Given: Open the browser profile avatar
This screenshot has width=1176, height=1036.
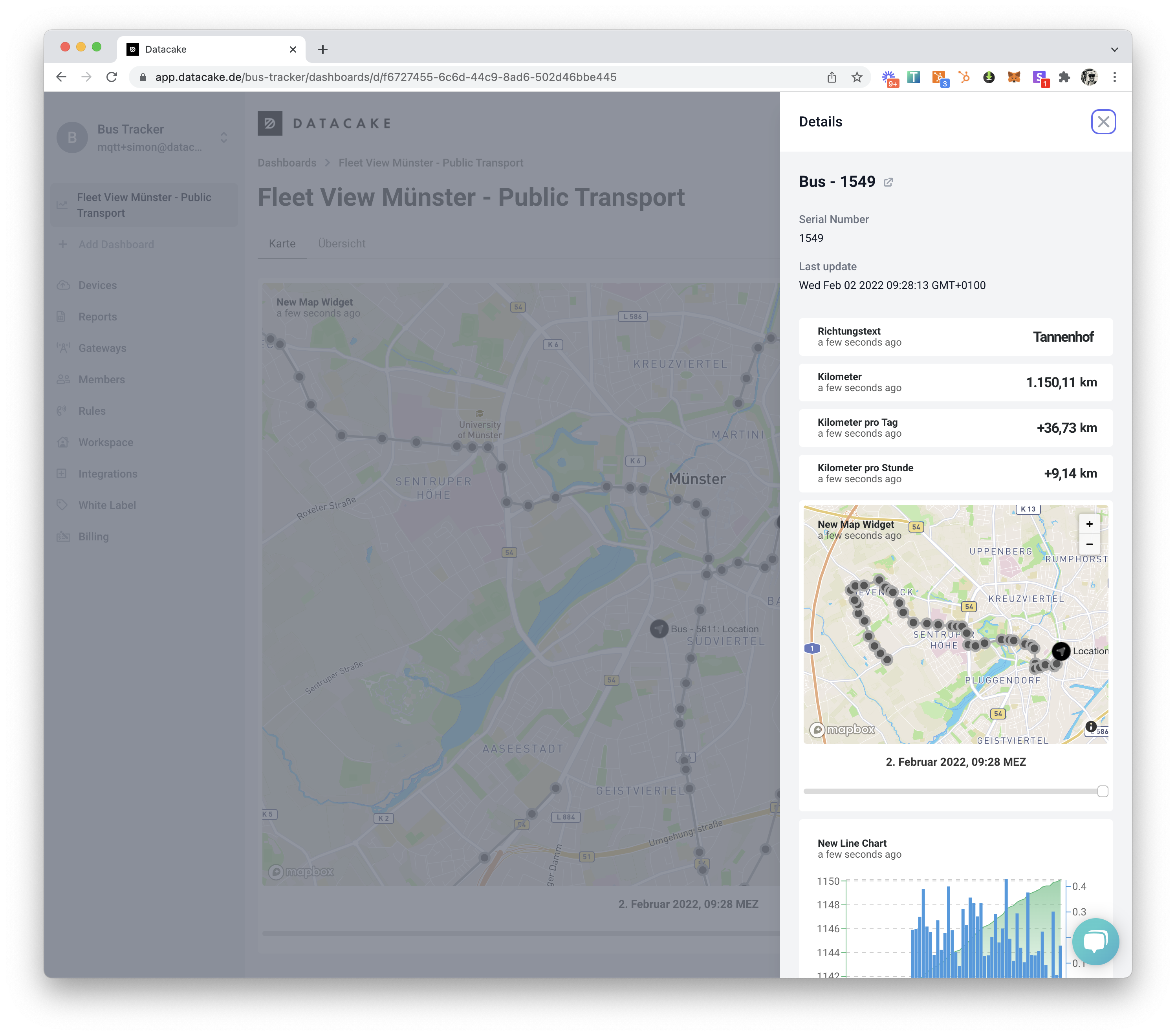Looking at the screenshot, I should [x=1088, y=77].
